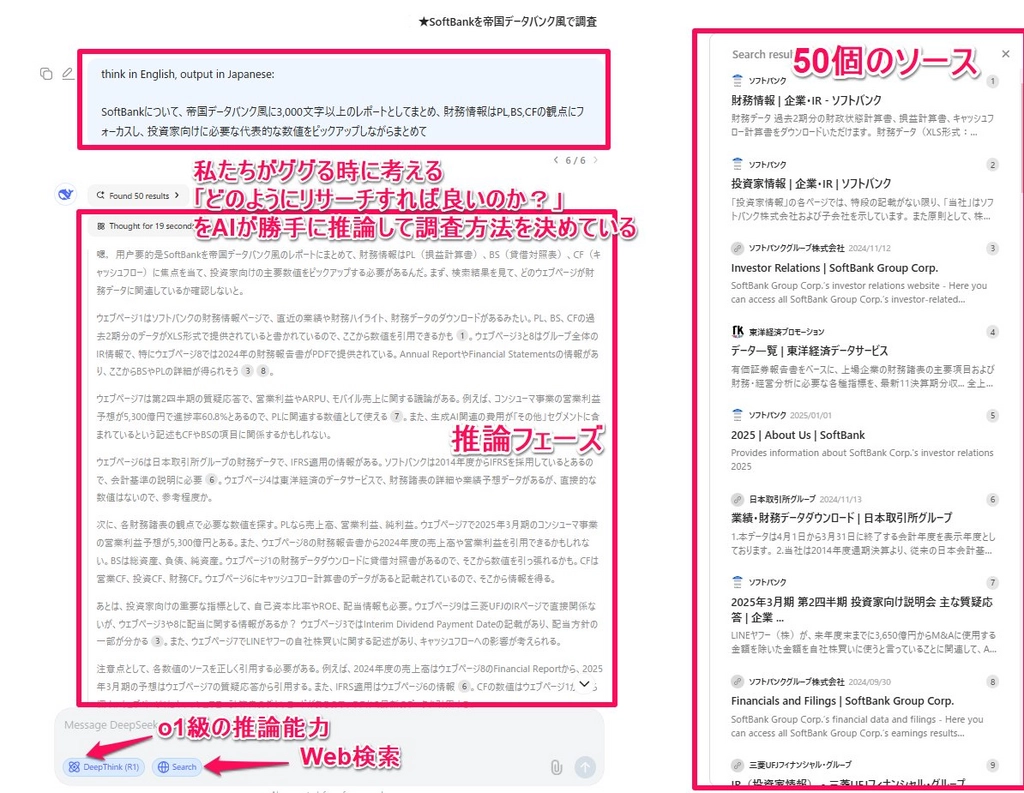Click link icon beside 日本取引所グループ source
The image size is (1024, 793).
[x=737, y=499]
